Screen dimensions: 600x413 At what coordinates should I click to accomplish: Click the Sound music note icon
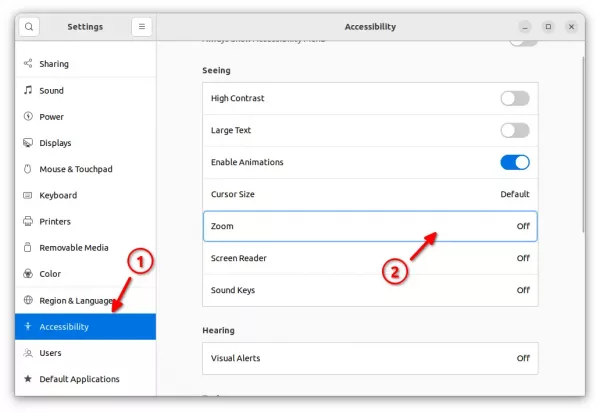pos(28,90)
